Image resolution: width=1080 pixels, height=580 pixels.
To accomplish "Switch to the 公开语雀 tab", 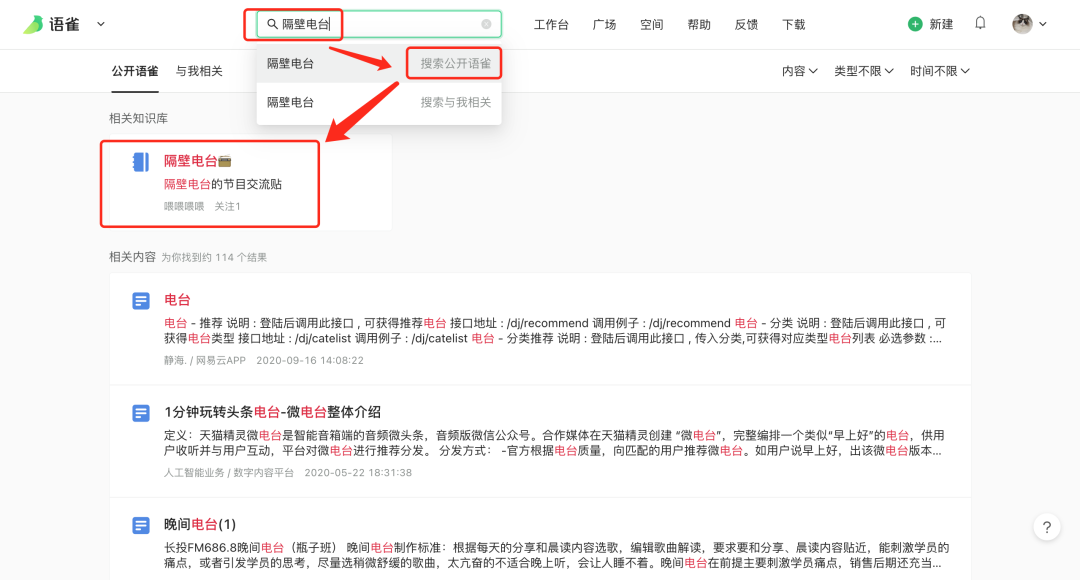I will pos(135,71).
